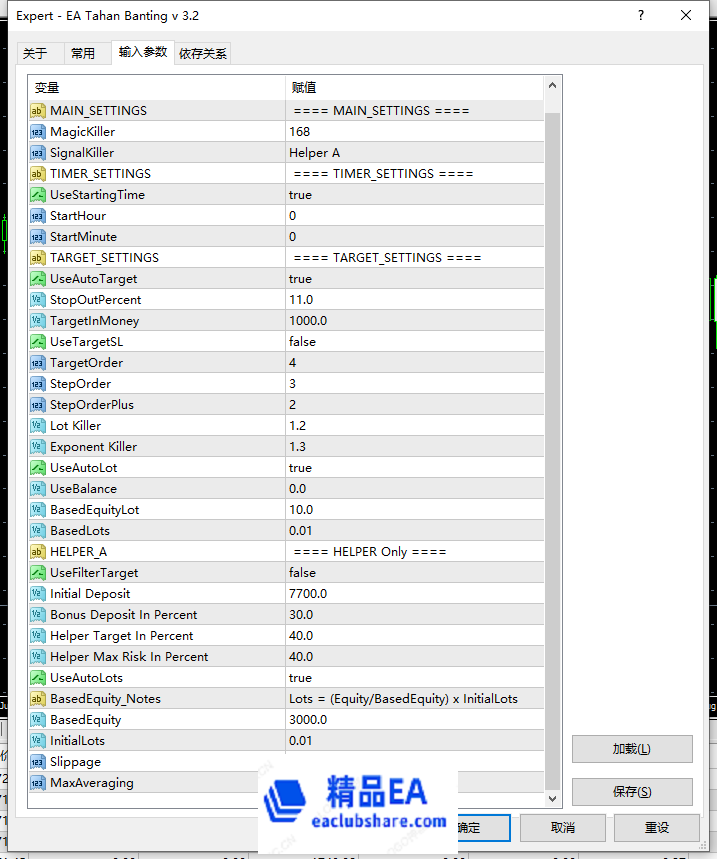The image size is (717, 859).
Task: Click the icon next to UseStartingTime
Action: tap(37, 195)
